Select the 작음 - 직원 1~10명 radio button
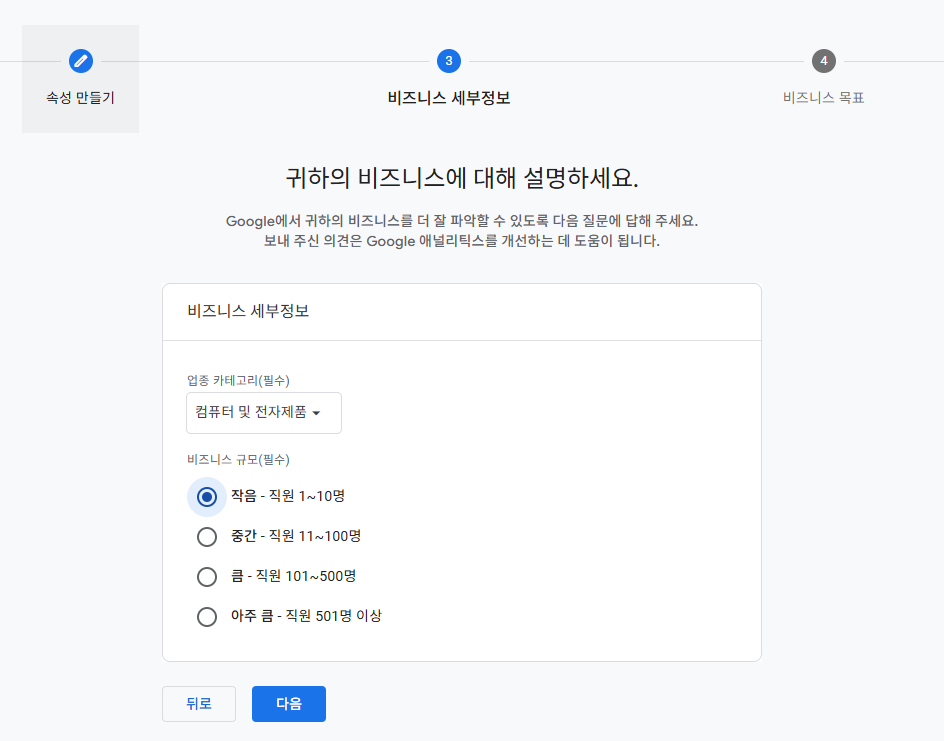 pyautogui.click(x=206, y=497)
